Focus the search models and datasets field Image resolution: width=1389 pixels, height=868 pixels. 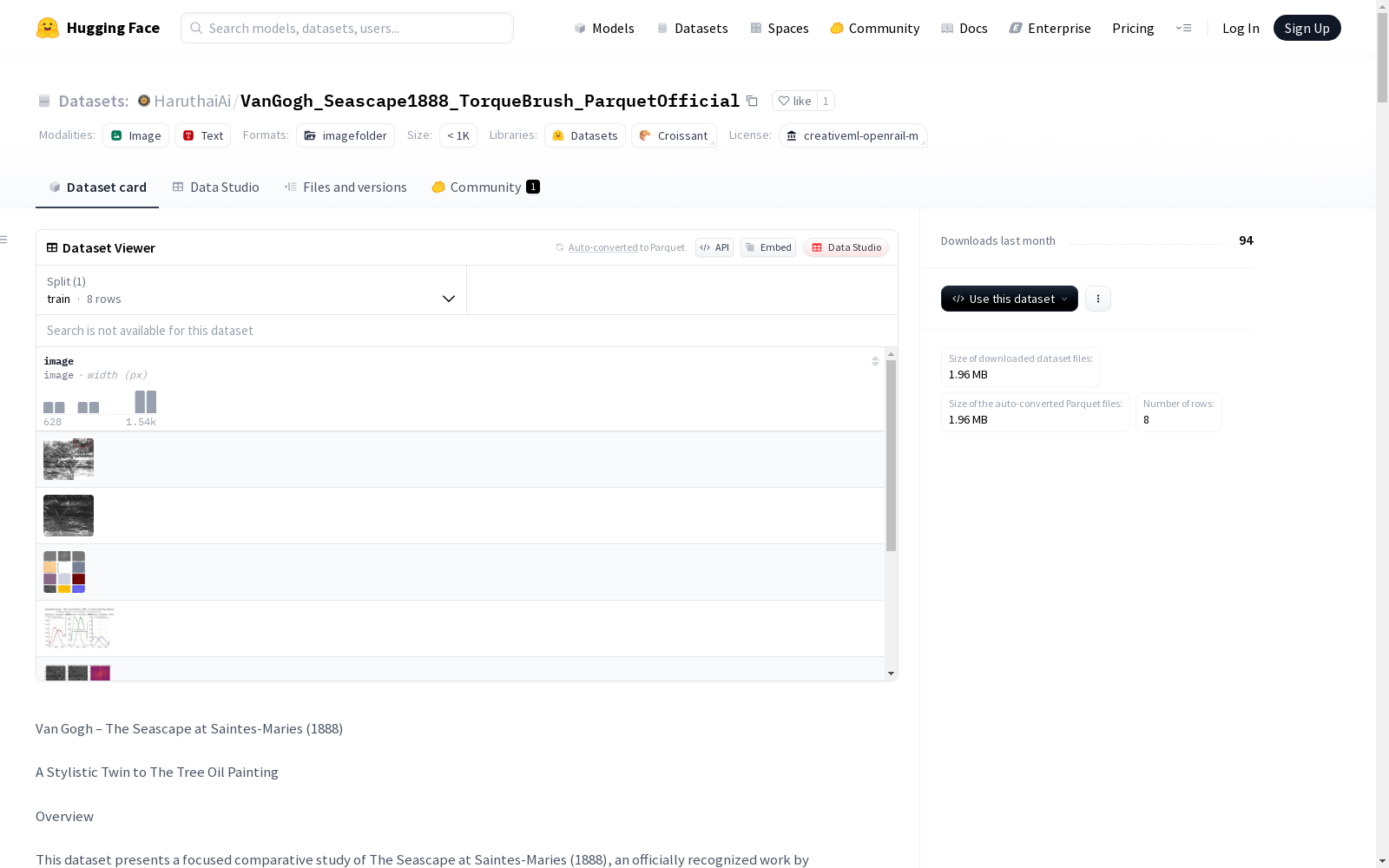[x=347, y=28]
